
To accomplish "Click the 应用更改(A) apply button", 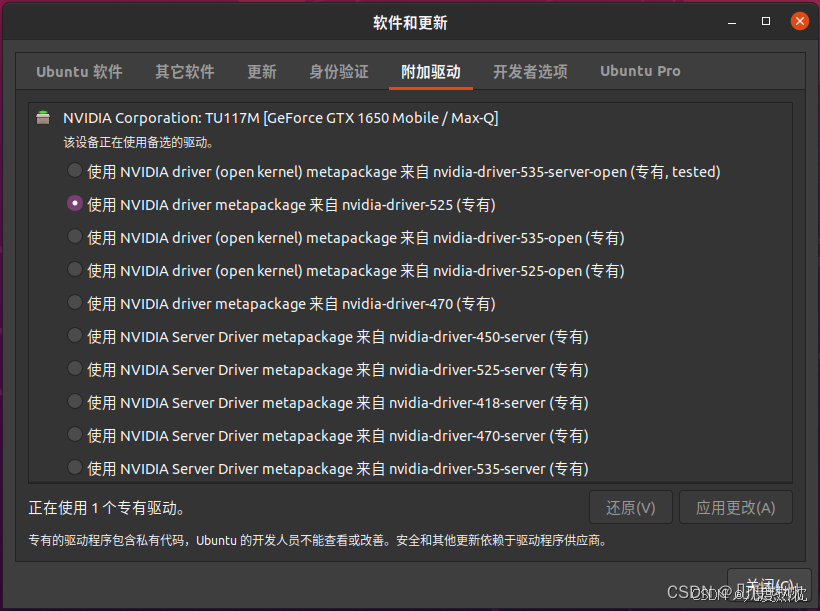I will coord(736,507).
